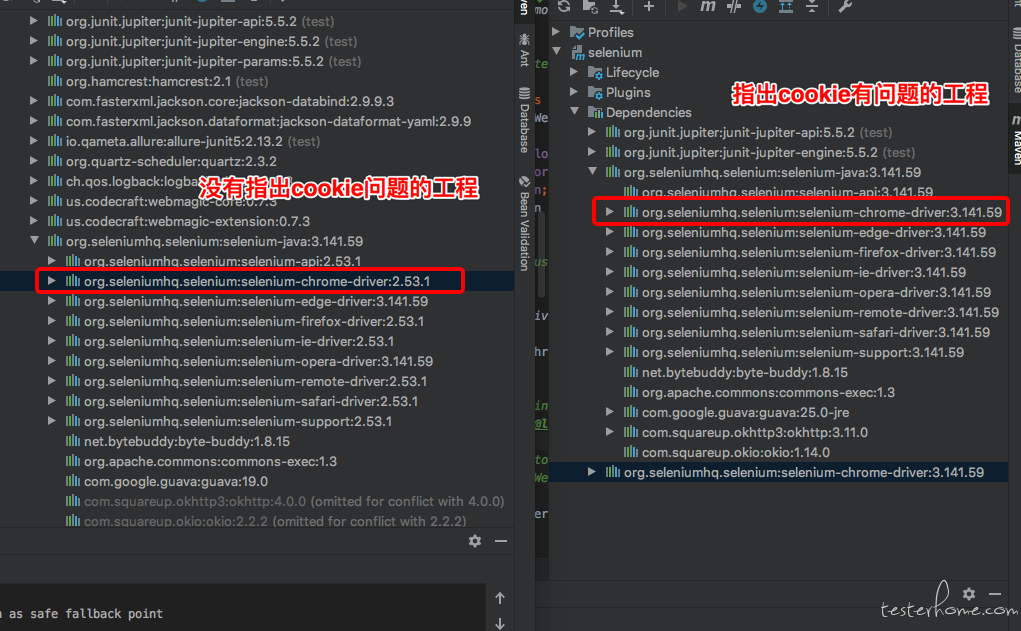Click the up arrow in the console gutter

[x=500, y=598]
